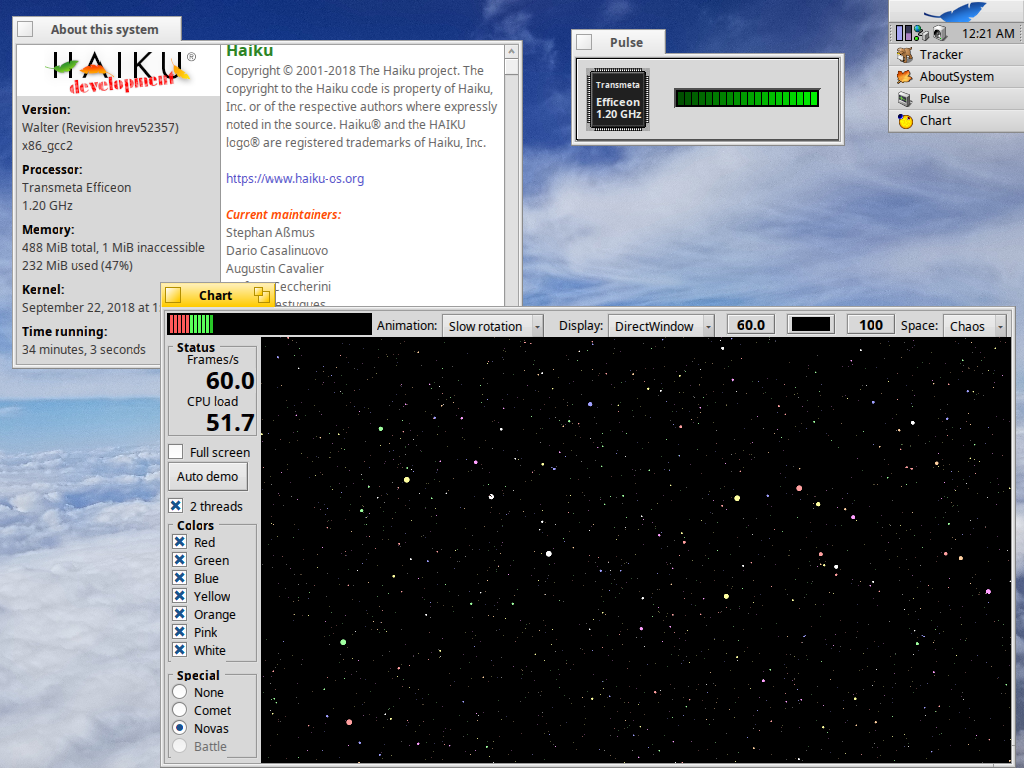Click the zoom button on the Chart tab

point(262,295)
